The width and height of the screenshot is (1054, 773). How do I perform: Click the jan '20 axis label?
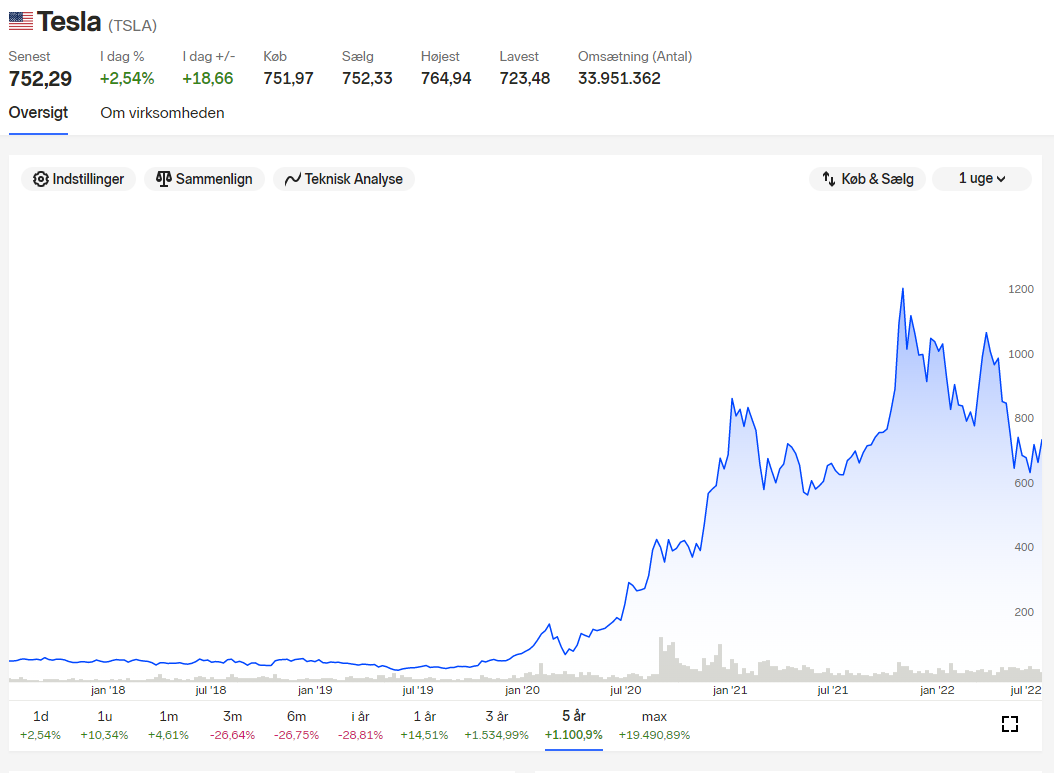coord(522,690)
